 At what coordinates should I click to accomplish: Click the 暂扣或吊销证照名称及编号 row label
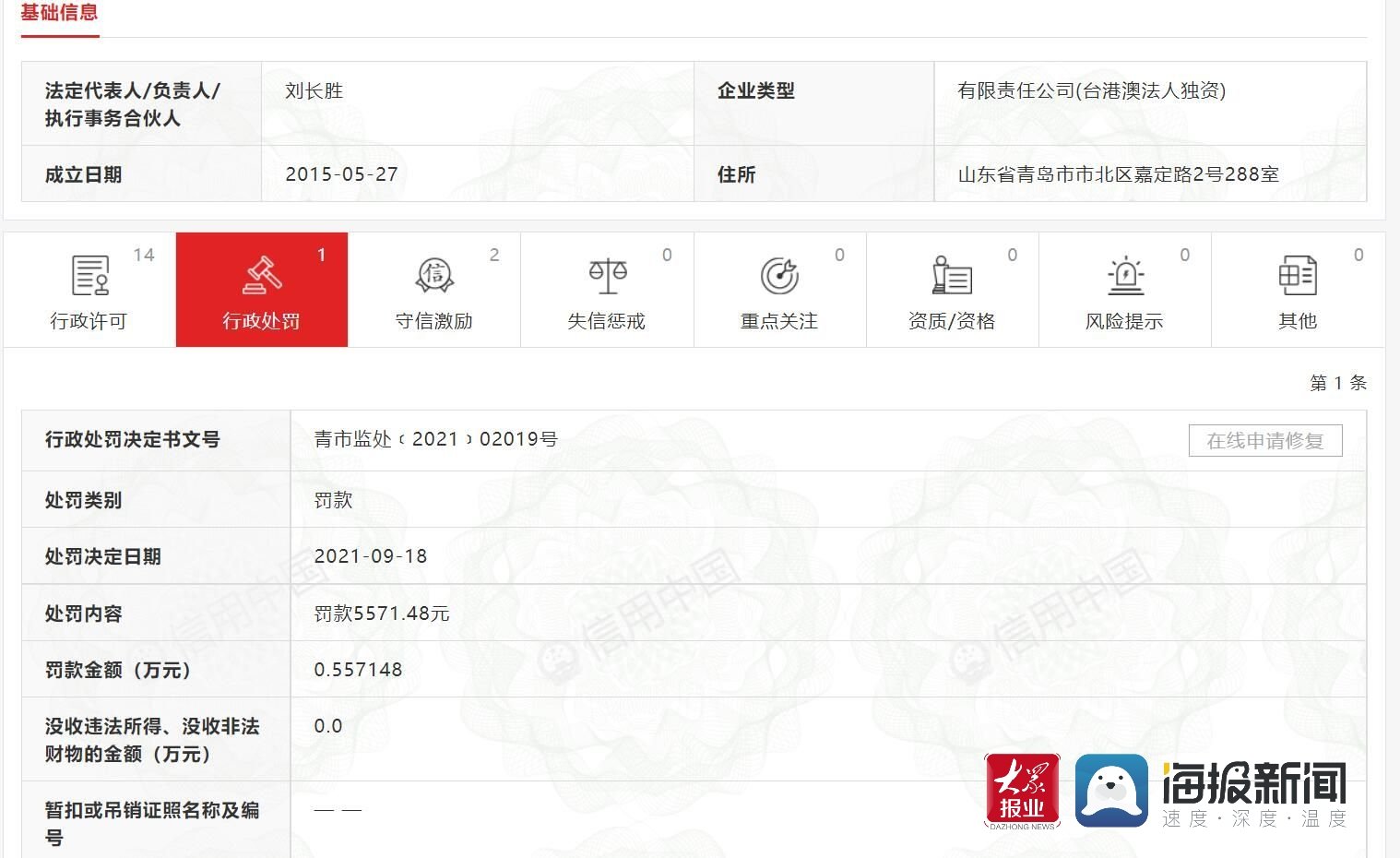coord(152,824)
